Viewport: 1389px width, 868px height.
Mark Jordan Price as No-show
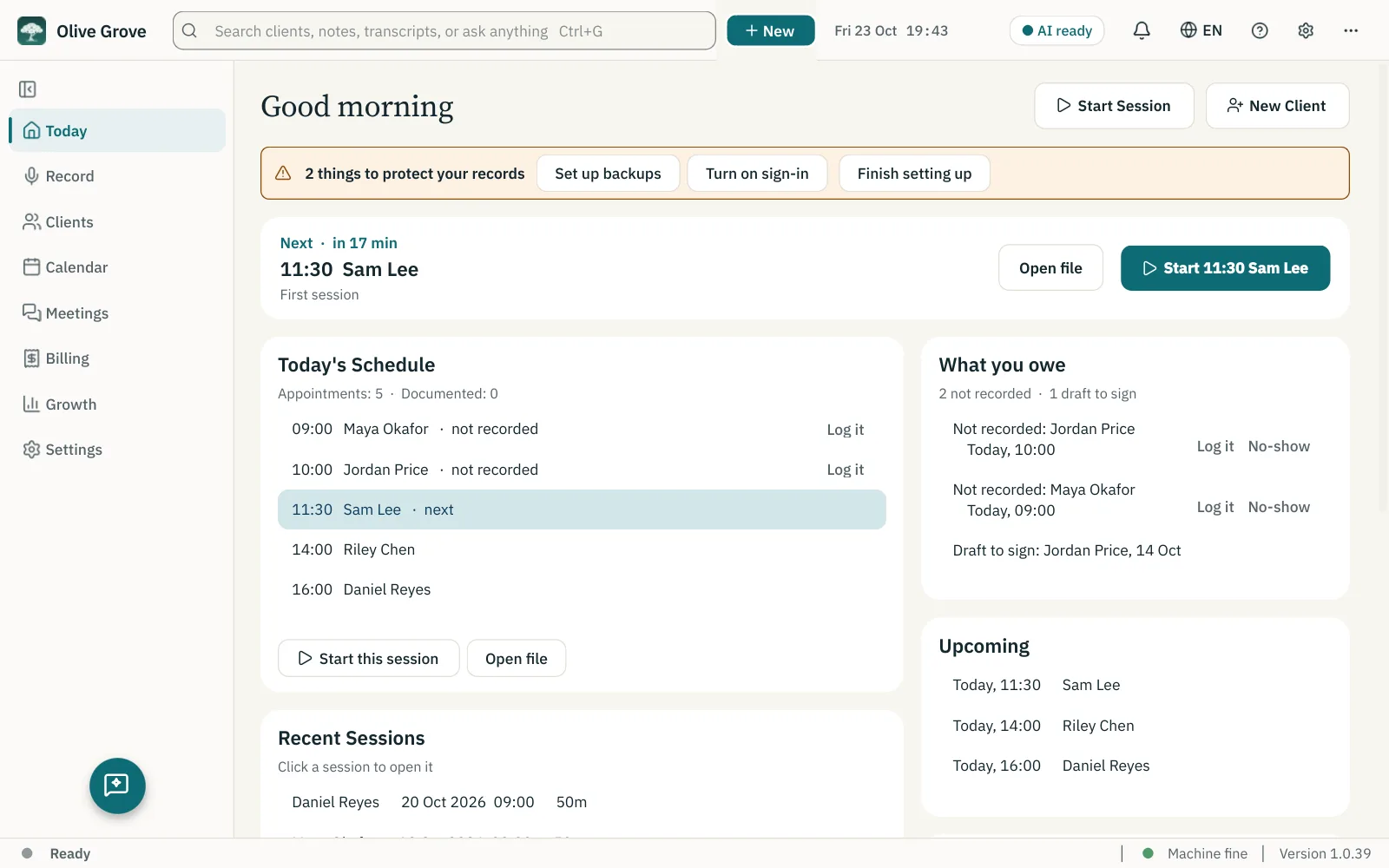[1279, 446]
